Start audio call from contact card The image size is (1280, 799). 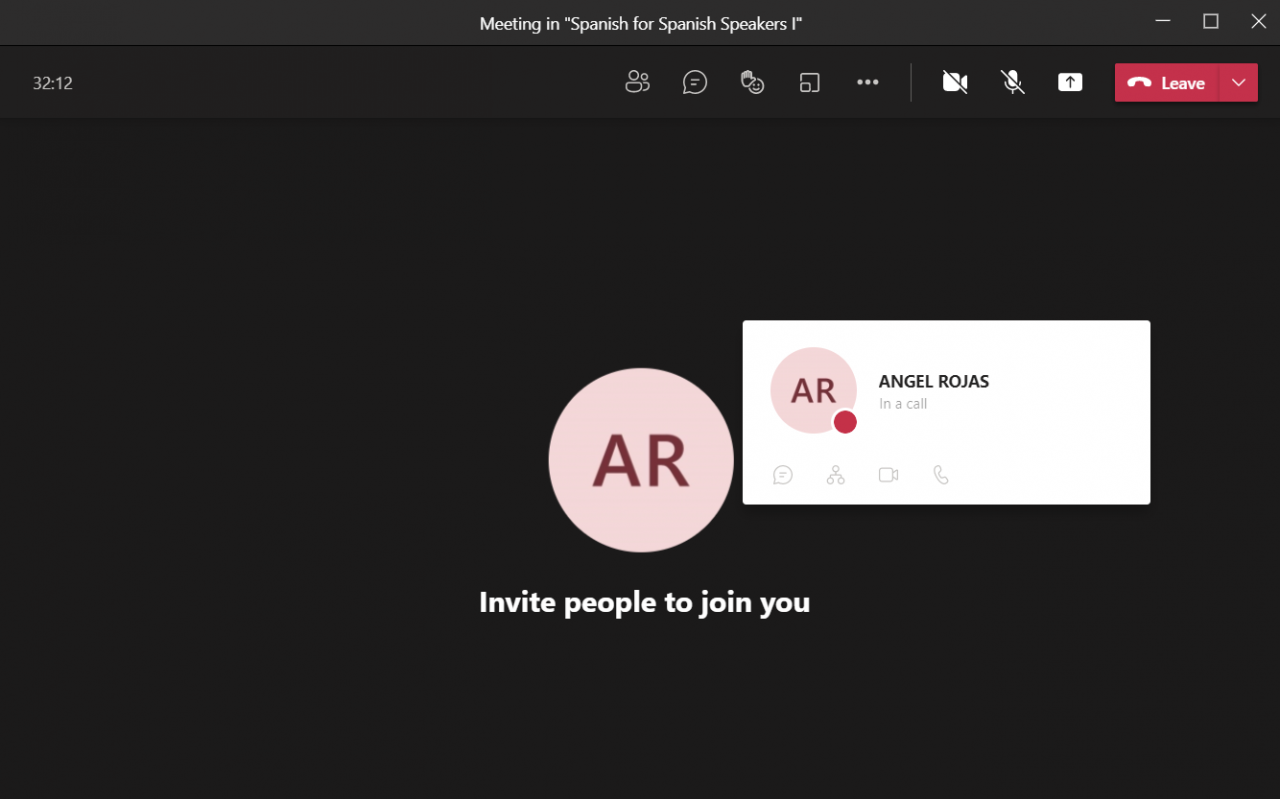pos(941,475)
